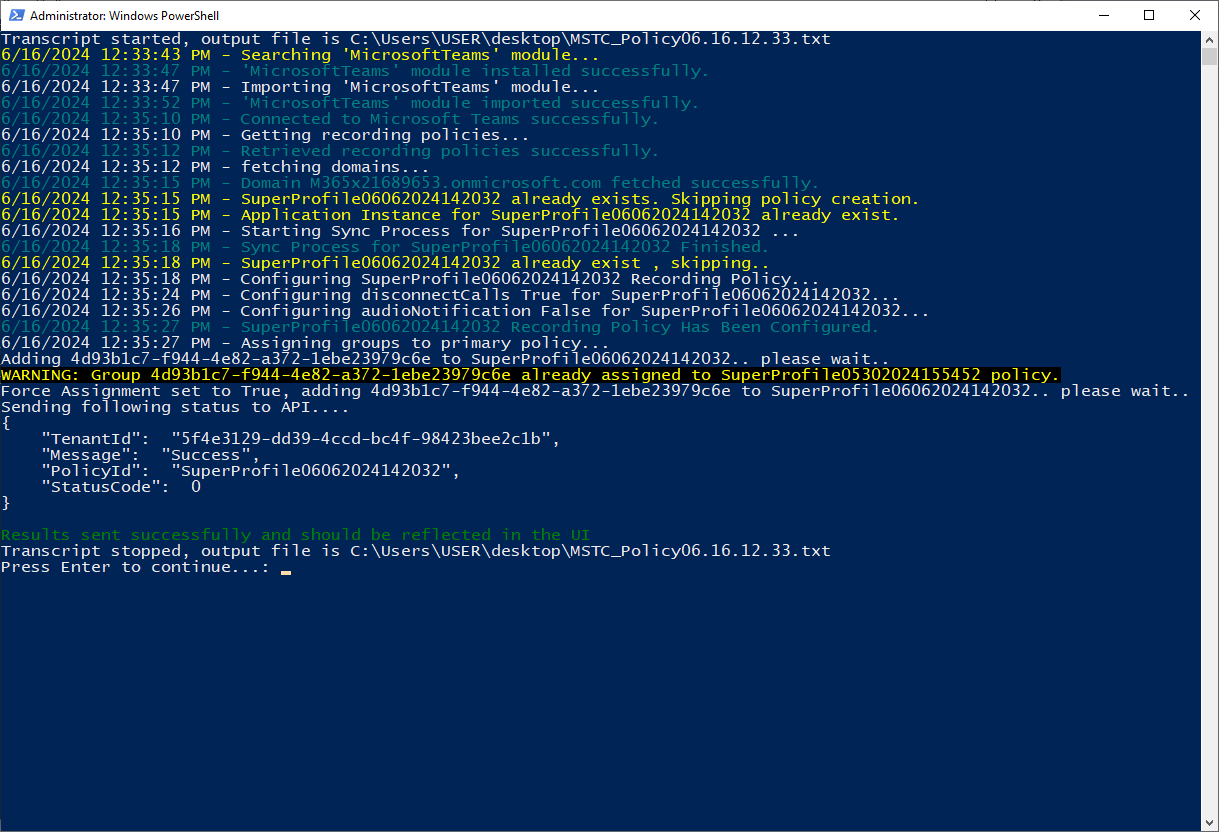Click the highlighted WARNING: Group line
Viewport: 1219px width, 832px height.
[531, 375]
